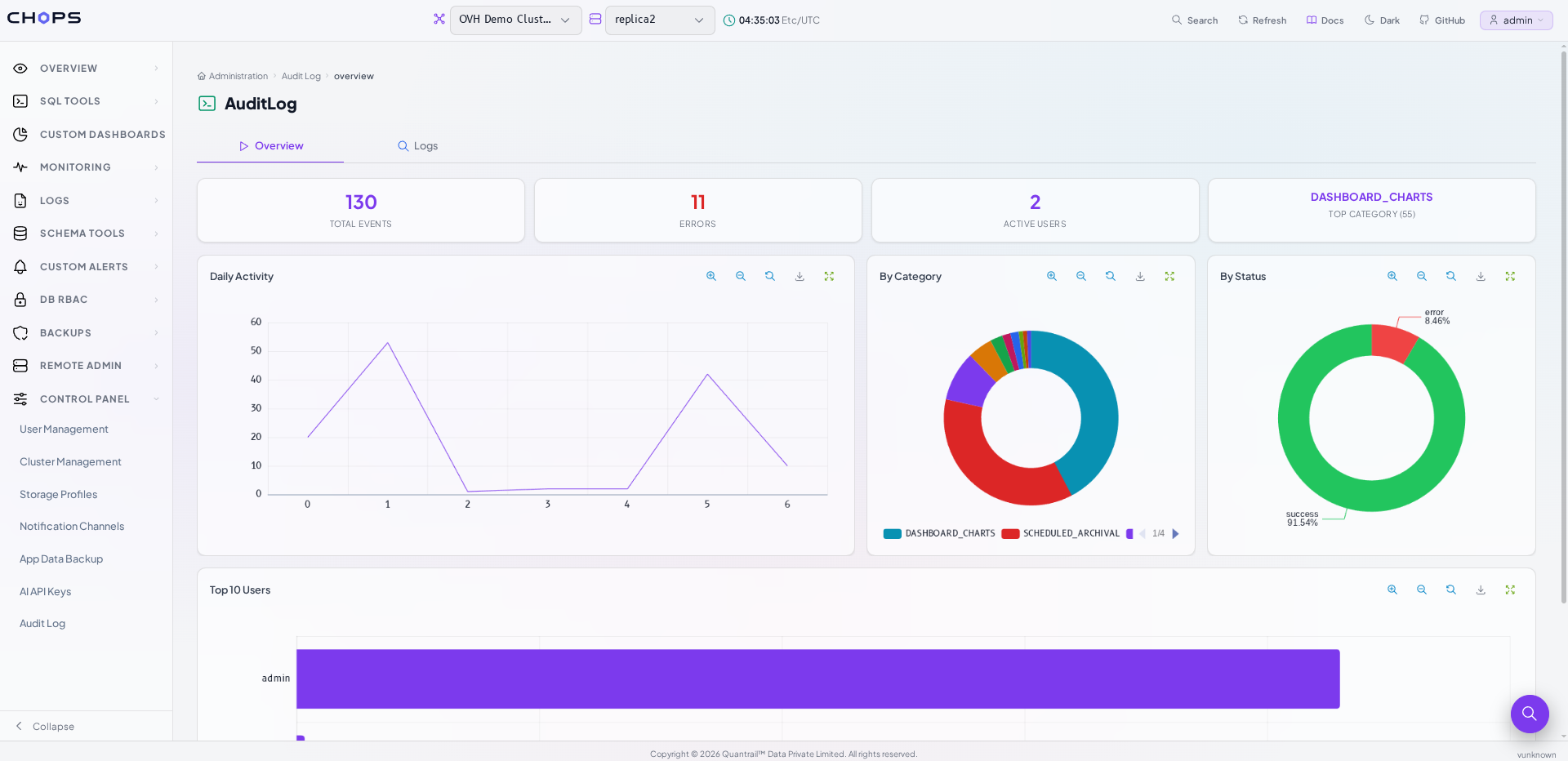Collapse the Control Panel section
The image size is (1568, 761).
click(x=87, y=399)
